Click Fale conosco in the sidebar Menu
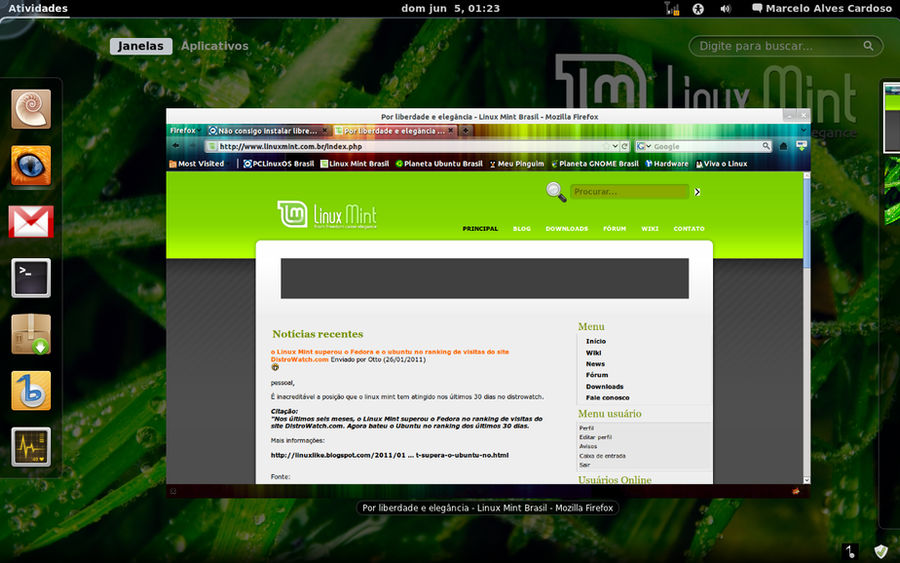This screenshot has width=900, height=563. coord(607,397)
